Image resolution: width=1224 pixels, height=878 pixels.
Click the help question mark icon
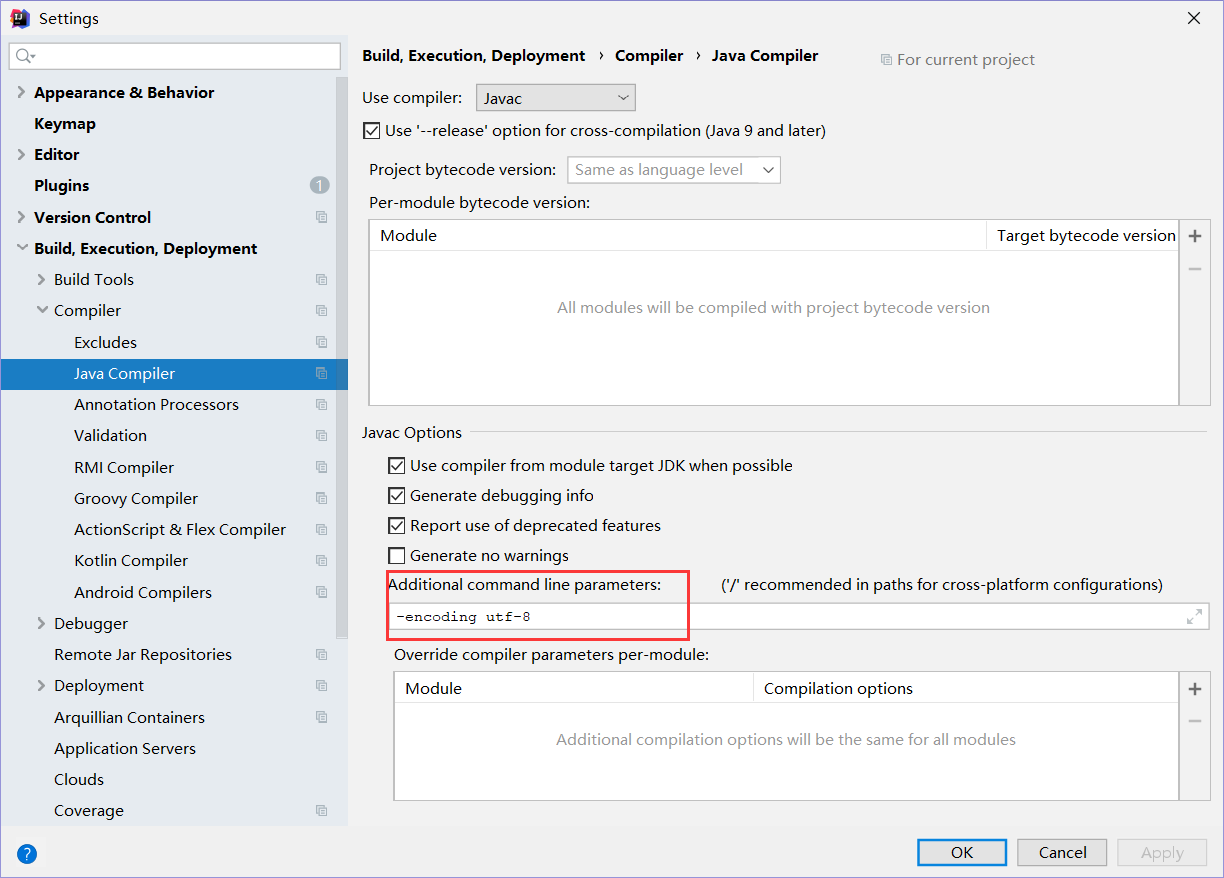27,853
